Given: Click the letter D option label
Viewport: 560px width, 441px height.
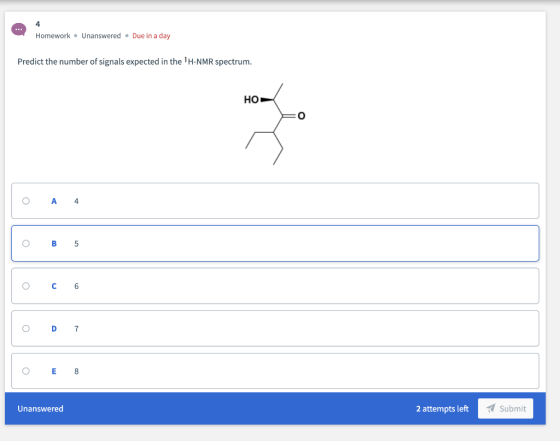Looking at the screenshot, I should [x=54, y=329].
